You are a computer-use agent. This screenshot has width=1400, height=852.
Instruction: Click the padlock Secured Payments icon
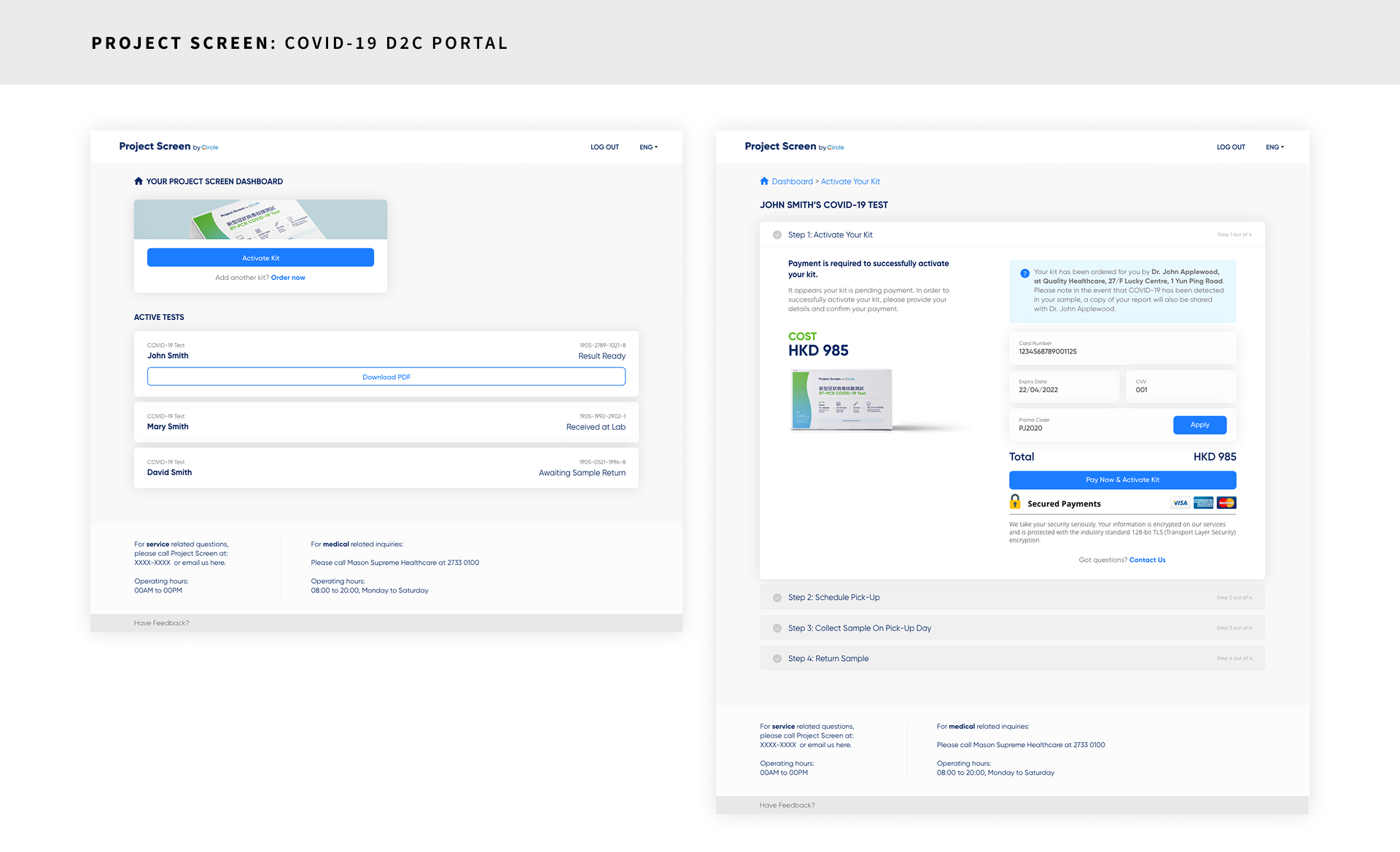pos(1015,502)
